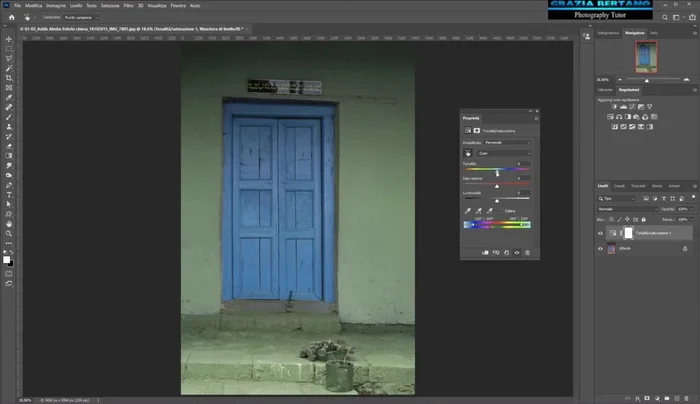Select the Move tool
The width and height of the screenshot is (700, 404).
click(8, 39)
